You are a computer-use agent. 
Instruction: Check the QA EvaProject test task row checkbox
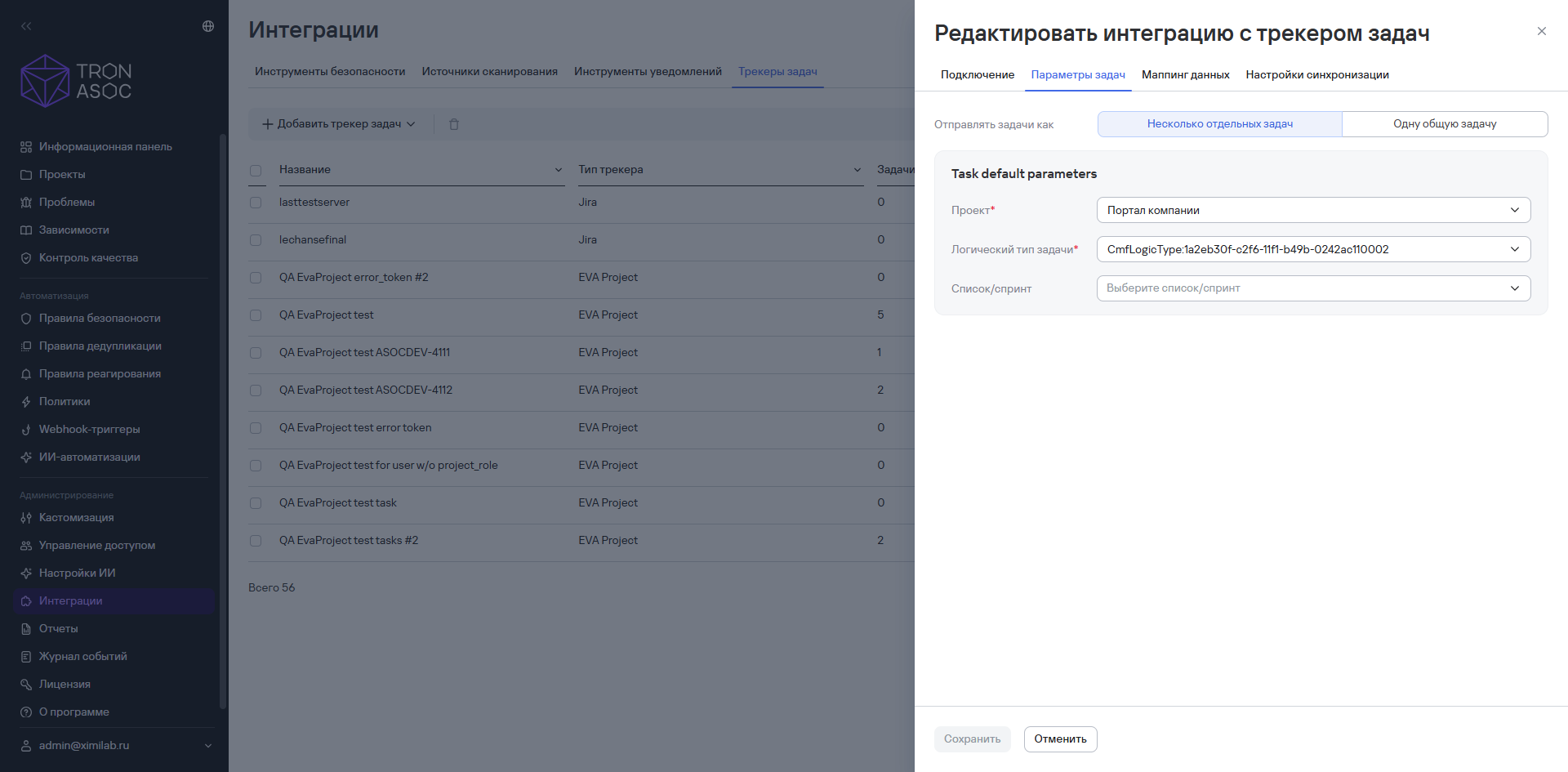256,503
